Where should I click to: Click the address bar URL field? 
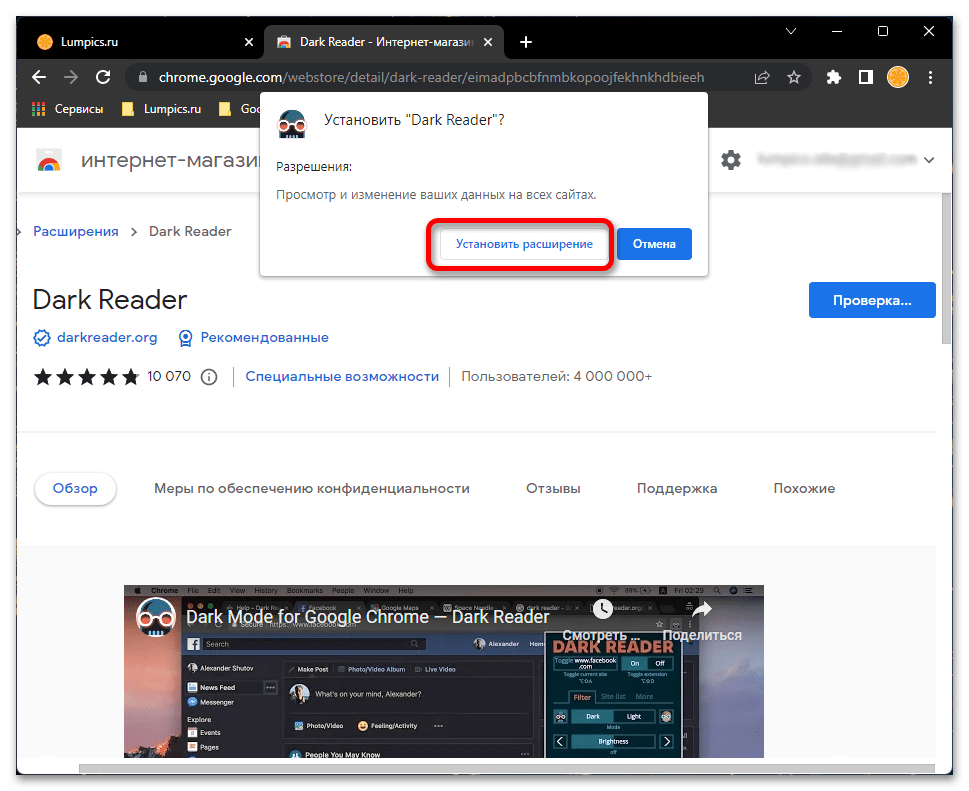[431, 77]
